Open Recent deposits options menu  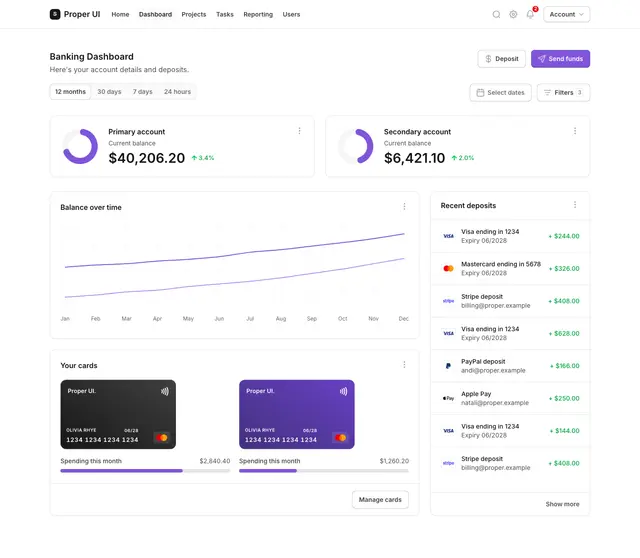[575, 205]
